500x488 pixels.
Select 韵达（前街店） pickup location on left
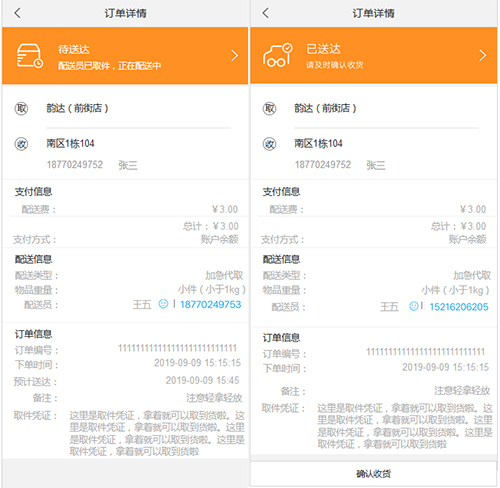click(77, 108)
